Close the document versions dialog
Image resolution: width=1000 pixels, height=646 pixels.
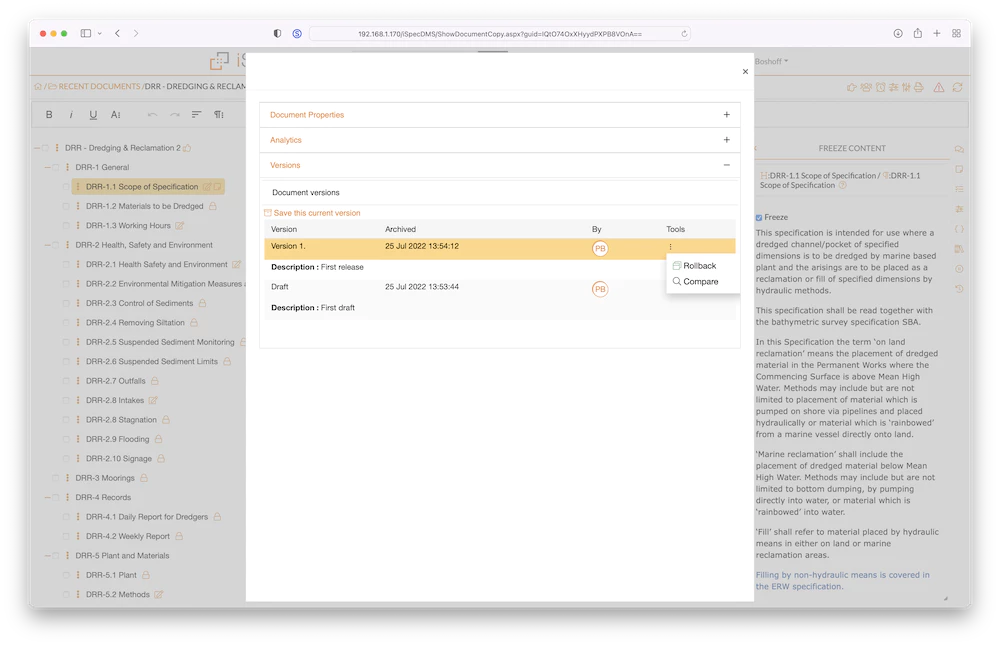click(x=745, y=71)
